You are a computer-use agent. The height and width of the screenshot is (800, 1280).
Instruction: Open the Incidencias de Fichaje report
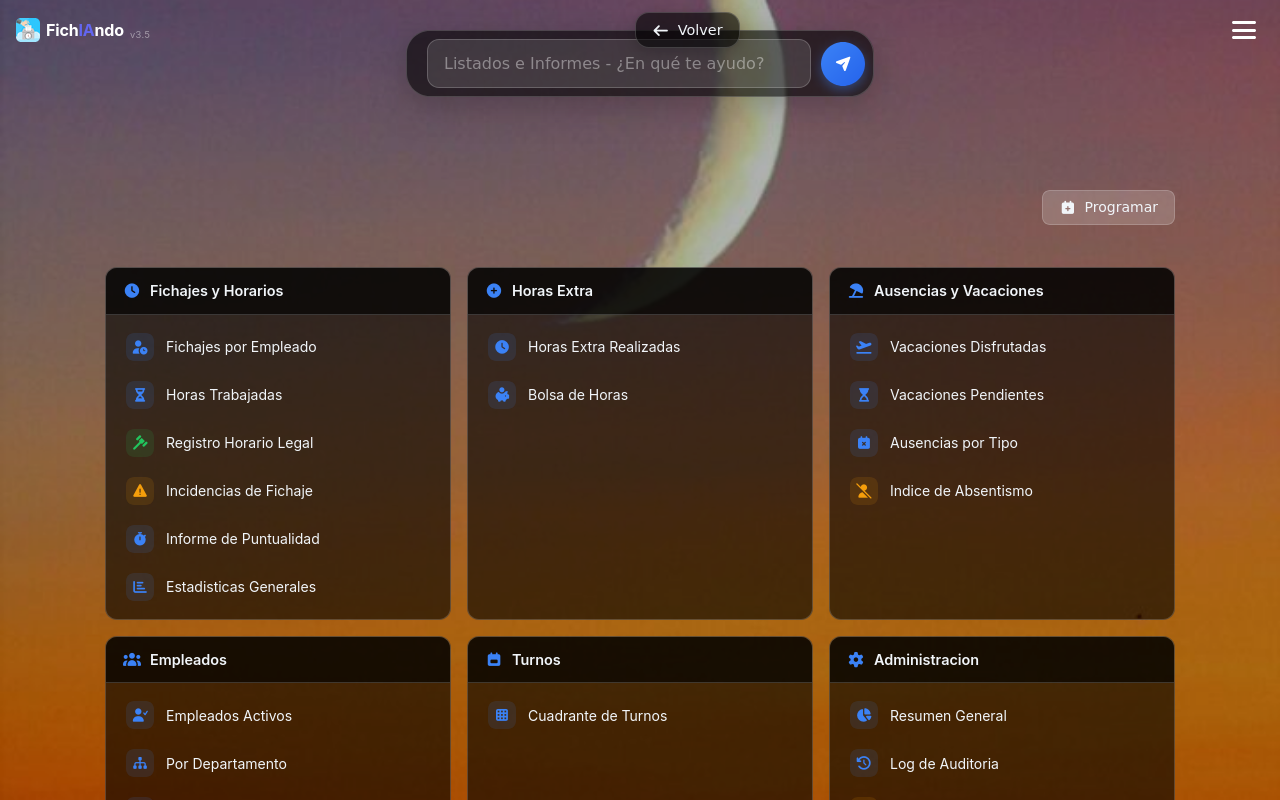click(x=278, y=491)
